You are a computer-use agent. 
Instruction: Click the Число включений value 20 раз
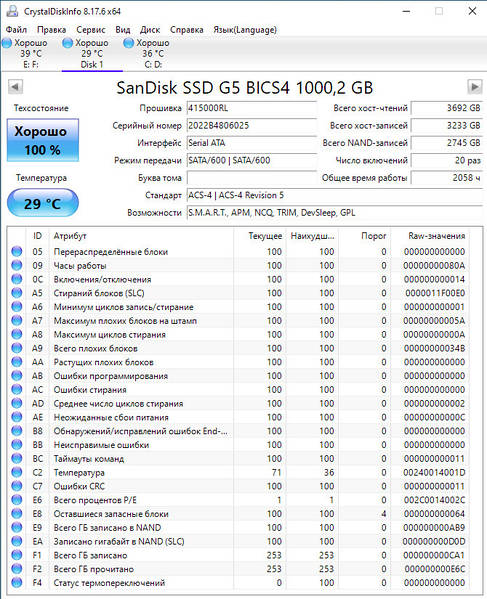pyautogui.click(x=447, y=160)
